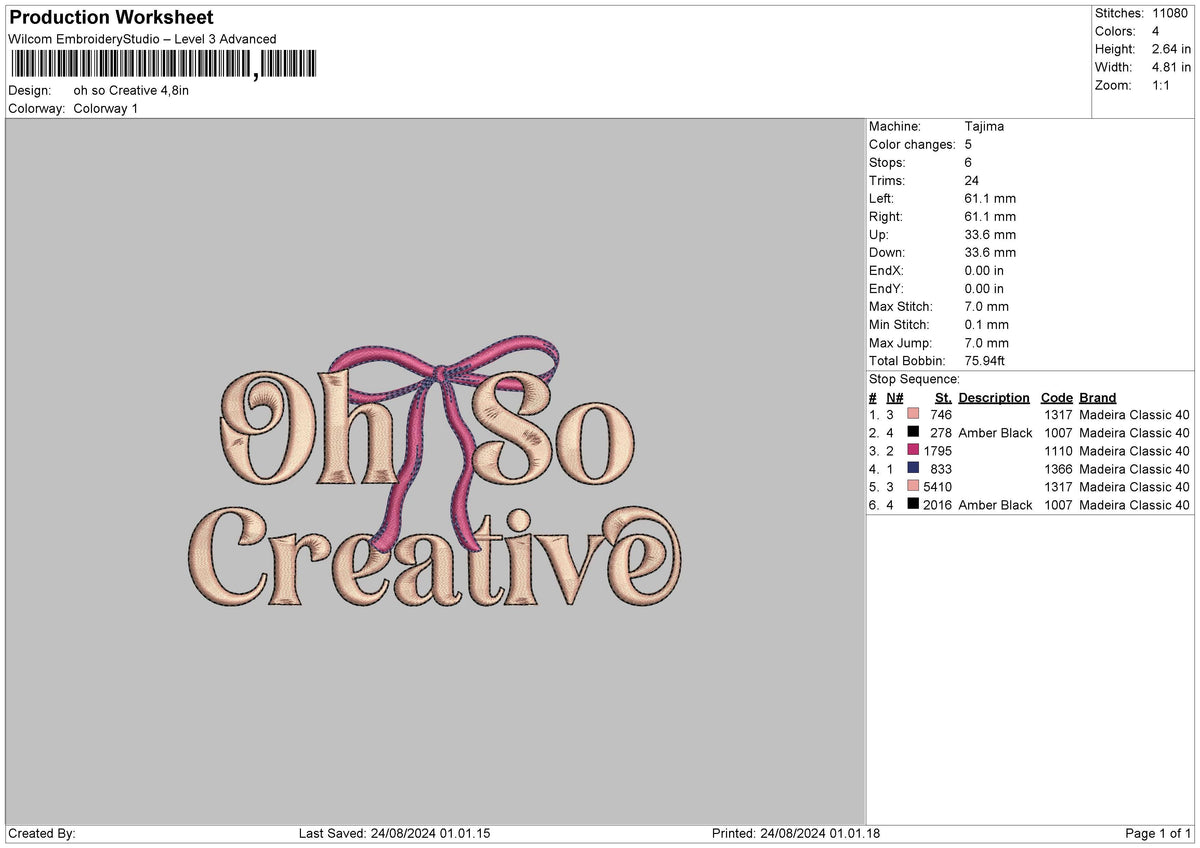This screenshot has width=1200, height=848.
Task: Click the EndY value '0.00 in'
Action: tap(984, 288)
